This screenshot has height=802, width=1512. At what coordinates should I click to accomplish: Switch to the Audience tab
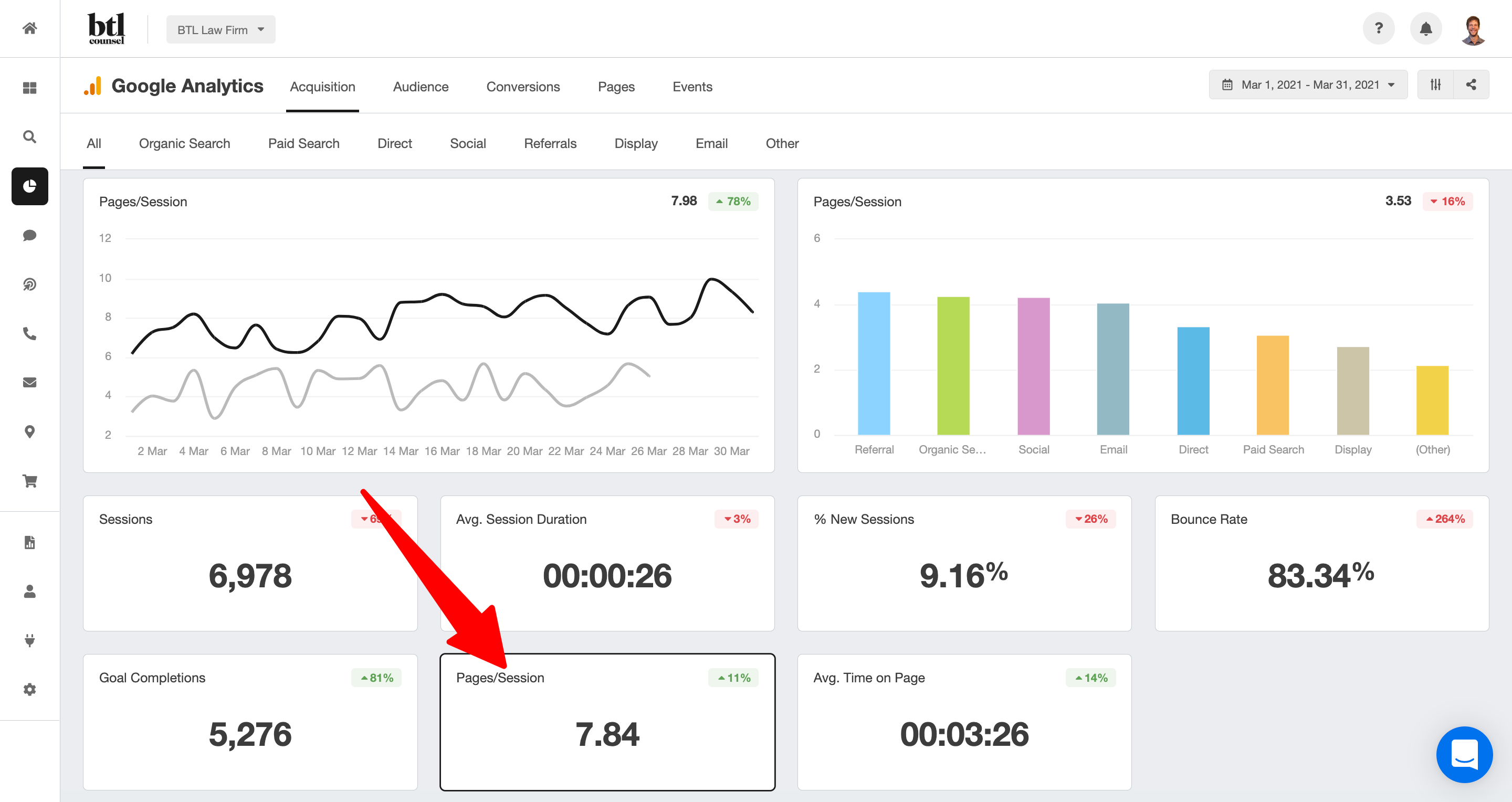421,87
